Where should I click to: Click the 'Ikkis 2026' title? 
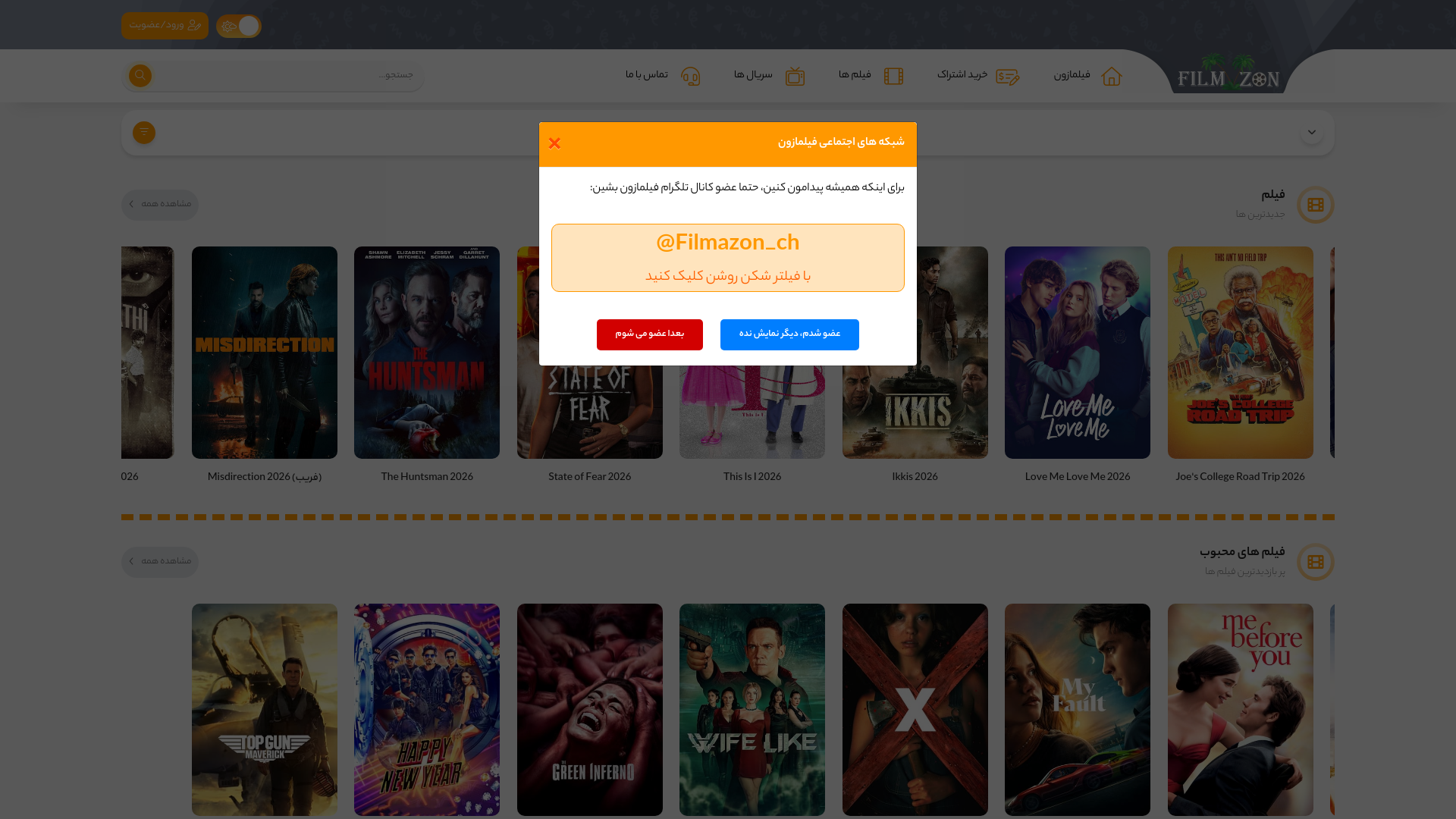[x=915, y=477]
